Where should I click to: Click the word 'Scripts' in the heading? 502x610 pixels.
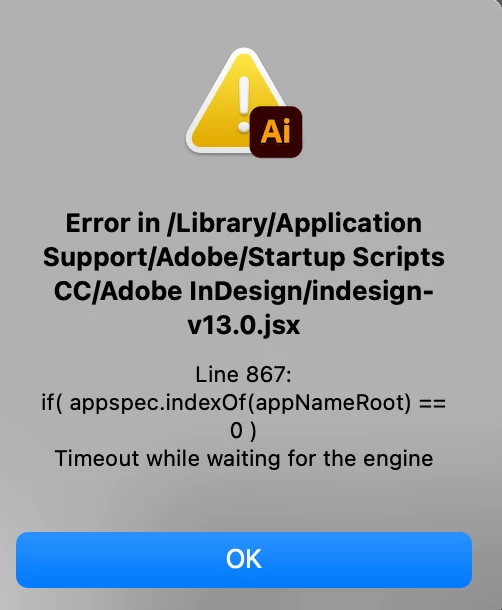tap(398, 258)
